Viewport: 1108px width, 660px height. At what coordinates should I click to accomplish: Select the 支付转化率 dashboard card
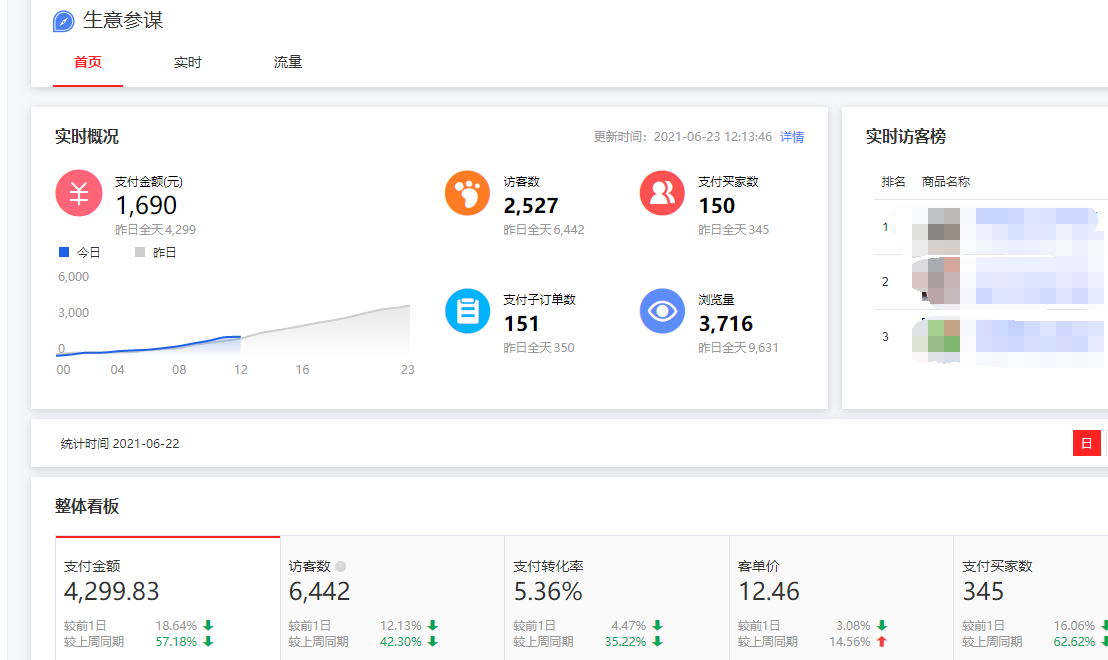pyautogui.click(x=617, y=598)
